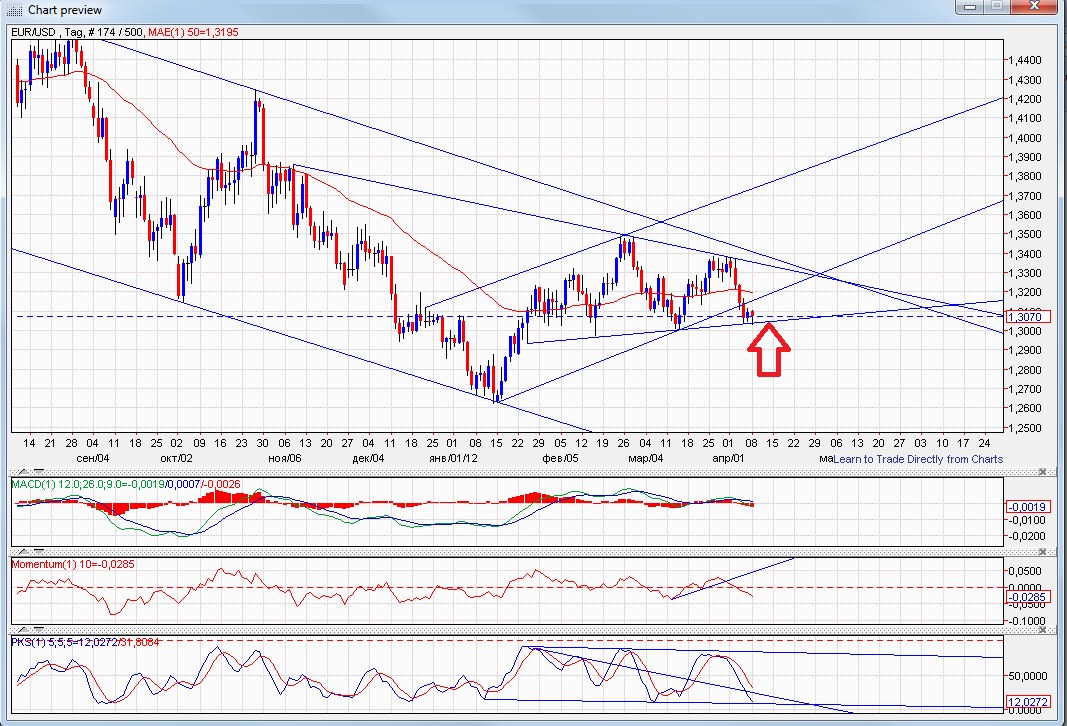Click the Chart preview title bar icon

[x=15, y=10]
